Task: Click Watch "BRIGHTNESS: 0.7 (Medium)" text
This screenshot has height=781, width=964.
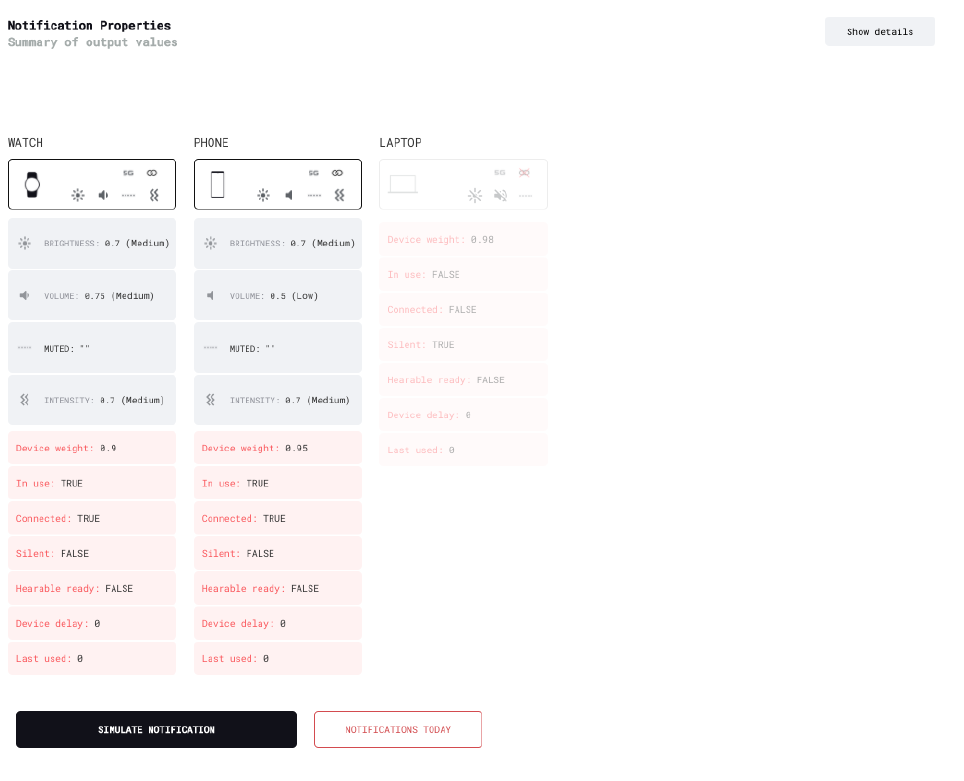Action: pos(106,244)
